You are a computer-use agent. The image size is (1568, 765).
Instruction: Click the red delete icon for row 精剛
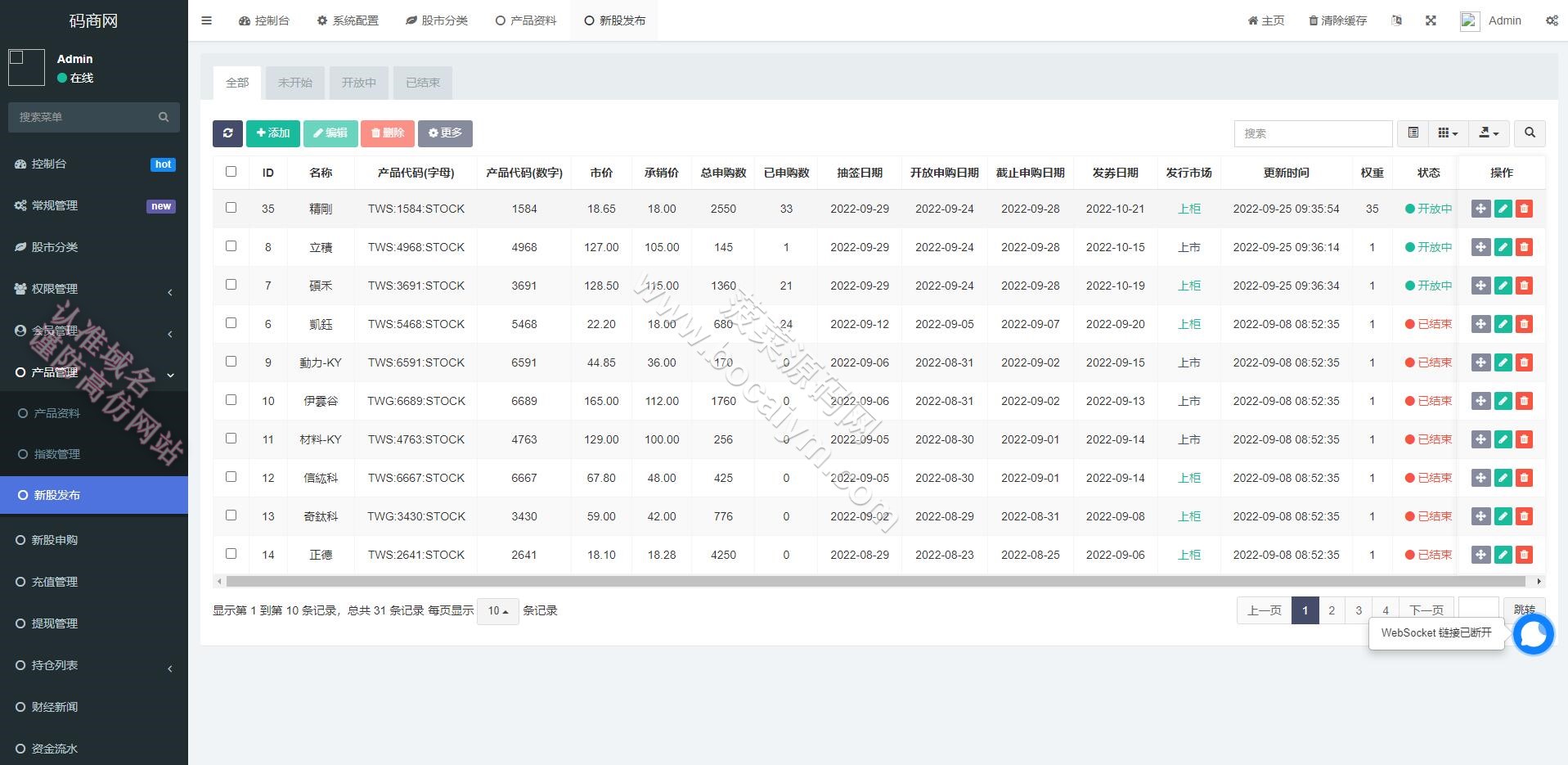[1524, 209]
